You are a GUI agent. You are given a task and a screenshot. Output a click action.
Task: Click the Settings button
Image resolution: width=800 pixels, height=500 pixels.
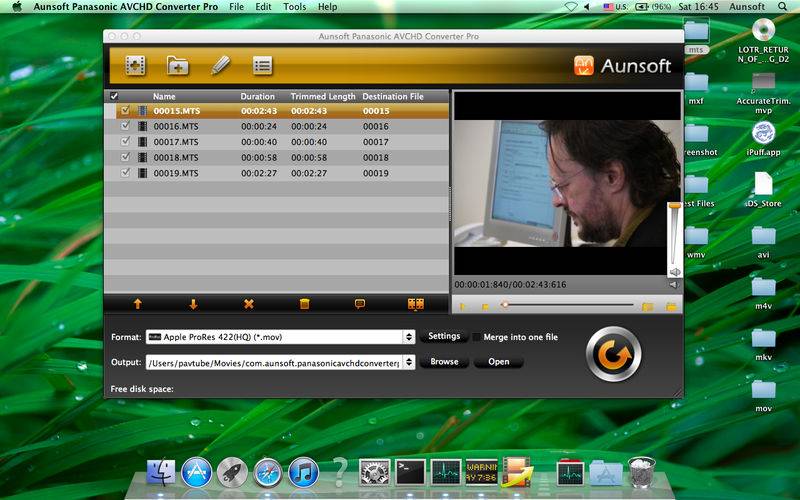444,336
